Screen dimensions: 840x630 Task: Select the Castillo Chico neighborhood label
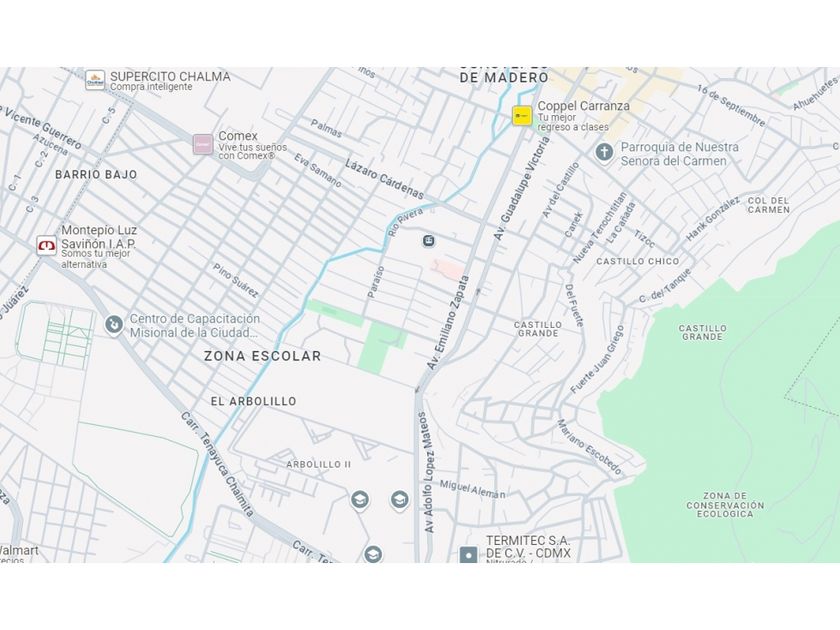point(638,261)
